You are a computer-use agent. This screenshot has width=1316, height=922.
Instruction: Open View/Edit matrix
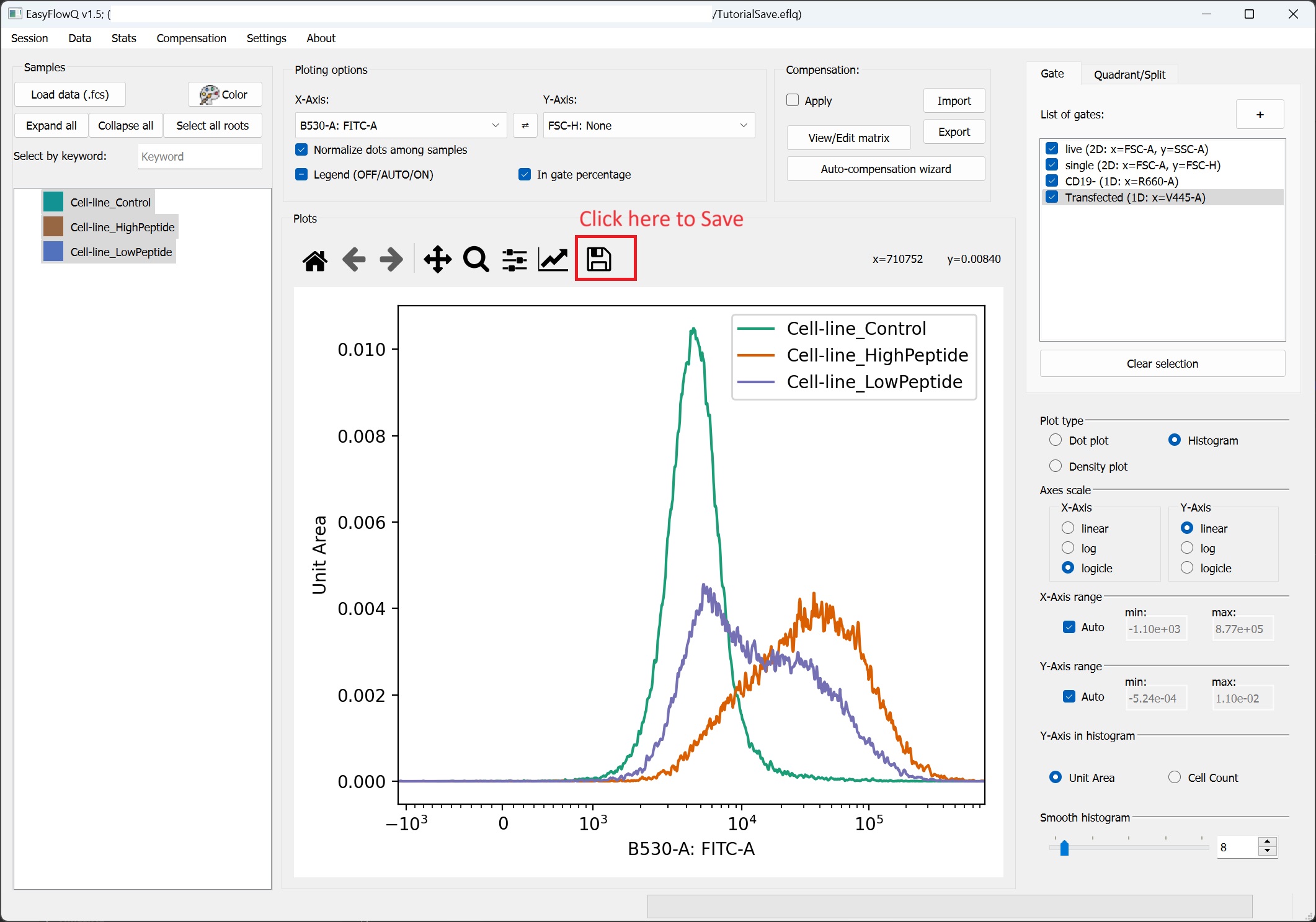(x=849, y=138)
